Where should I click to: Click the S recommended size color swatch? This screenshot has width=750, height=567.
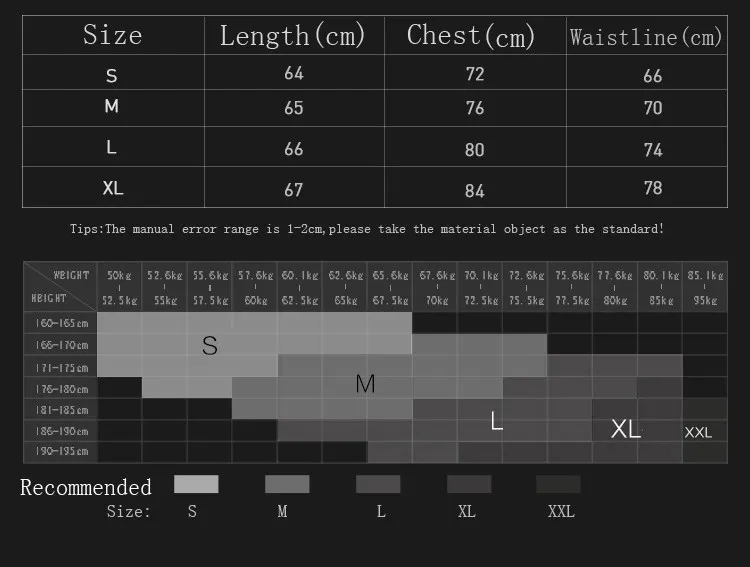[196, 484]
